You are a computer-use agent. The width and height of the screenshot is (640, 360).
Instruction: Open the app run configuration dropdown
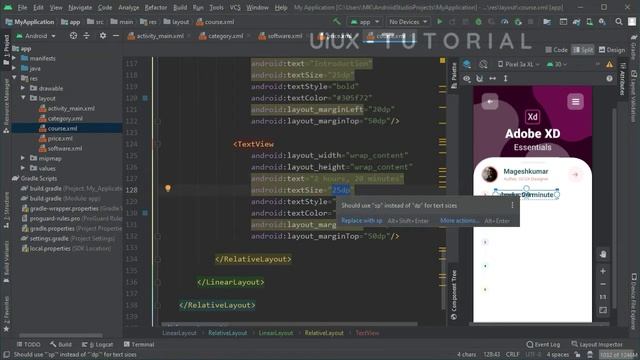click(x=365, y=22)
